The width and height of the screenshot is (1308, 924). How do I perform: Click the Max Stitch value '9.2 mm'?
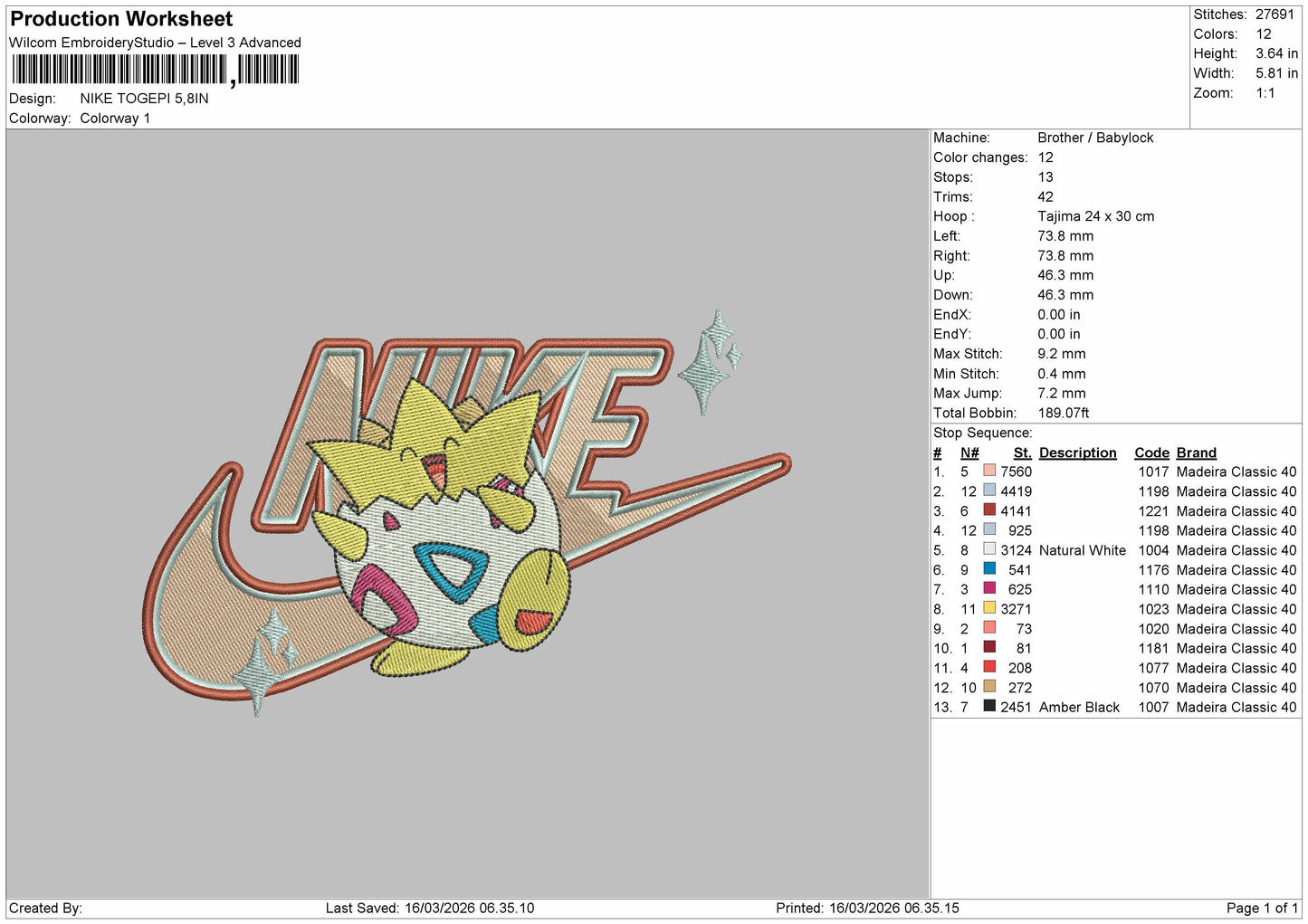(x=1061, y=354)
